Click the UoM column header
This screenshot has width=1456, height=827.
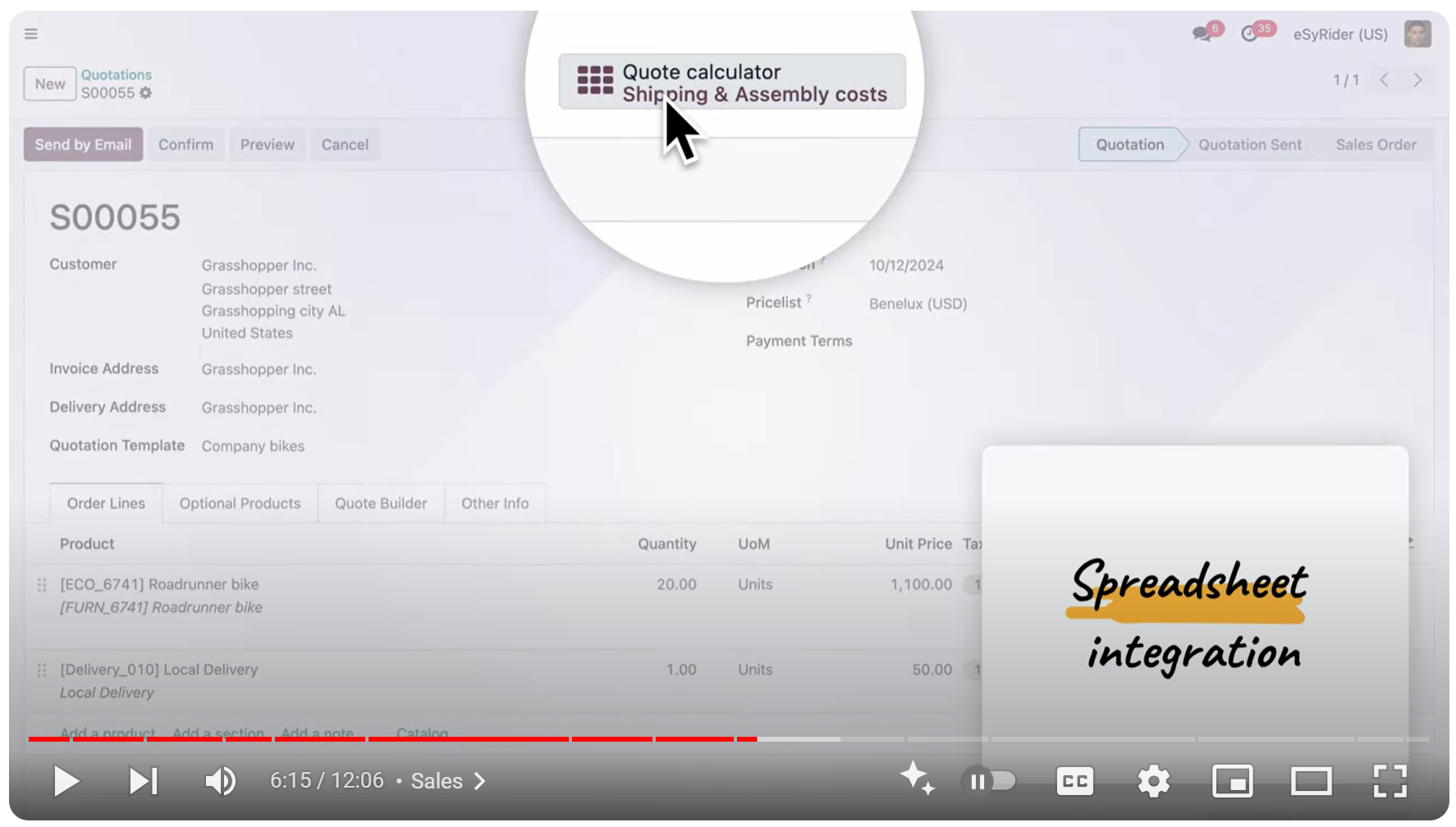753,544
